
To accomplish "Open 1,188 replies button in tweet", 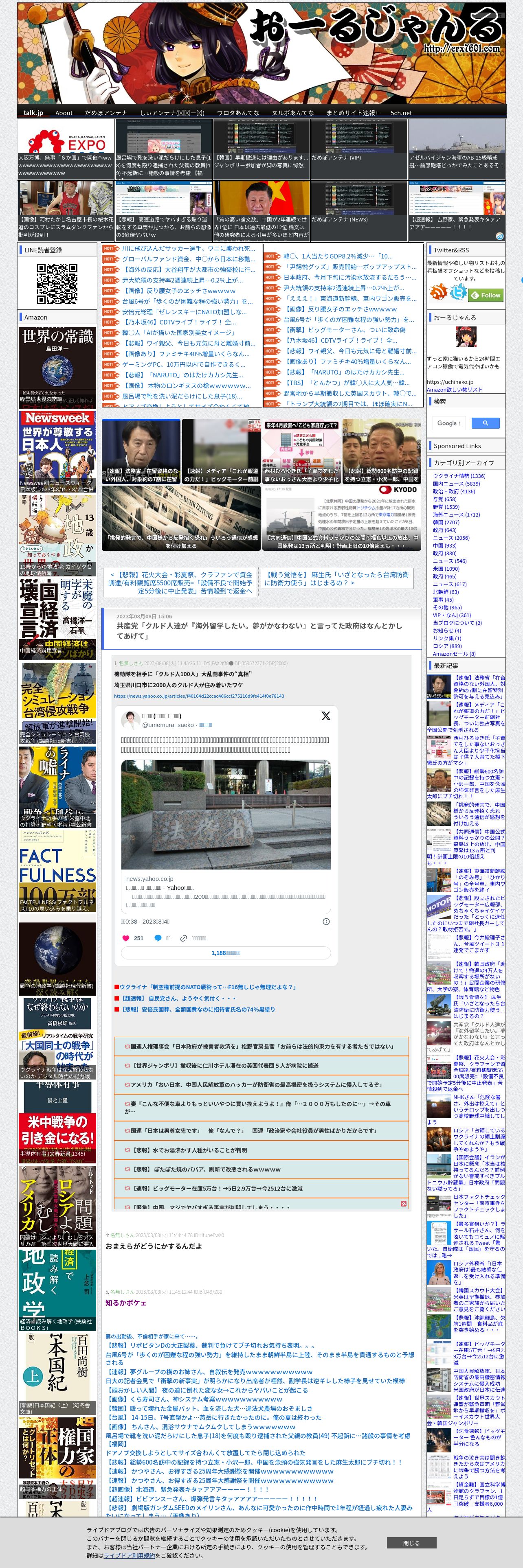I will [x=226, y=953].
